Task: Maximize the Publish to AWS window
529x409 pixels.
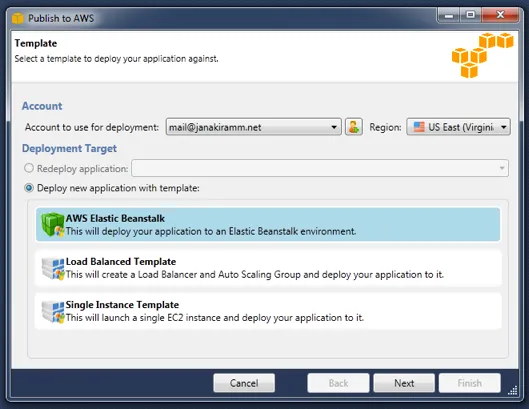Action: pyautogui.click(x=470, y=15)
